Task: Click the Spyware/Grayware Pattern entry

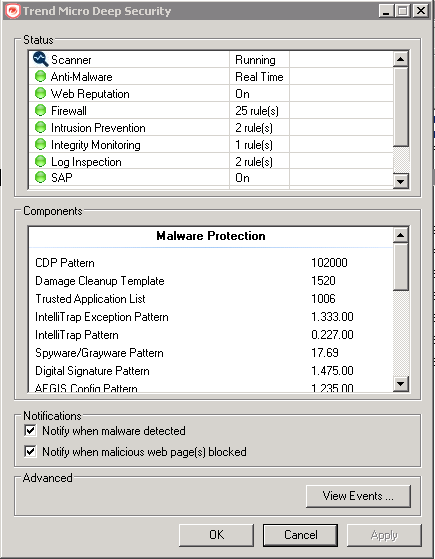Action: pos(99,353)
